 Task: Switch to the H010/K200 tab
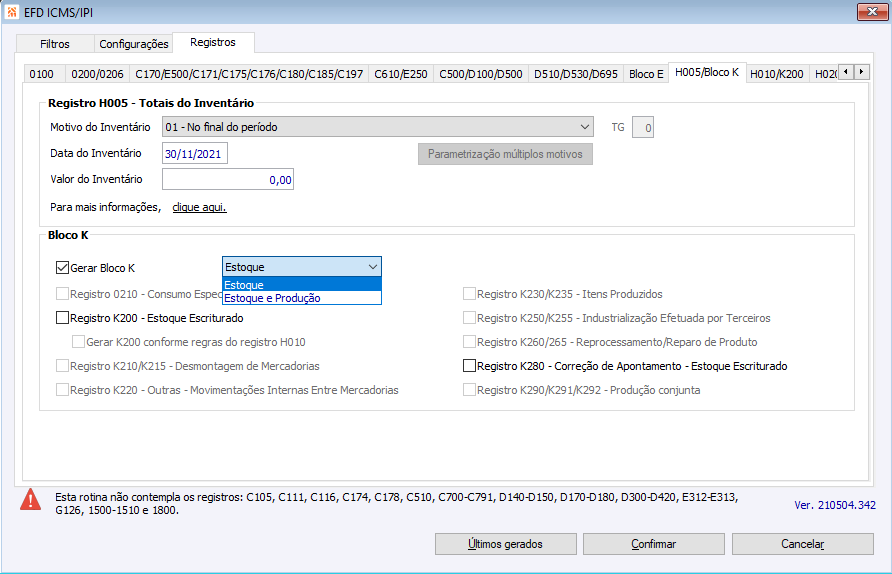point(777,74)
